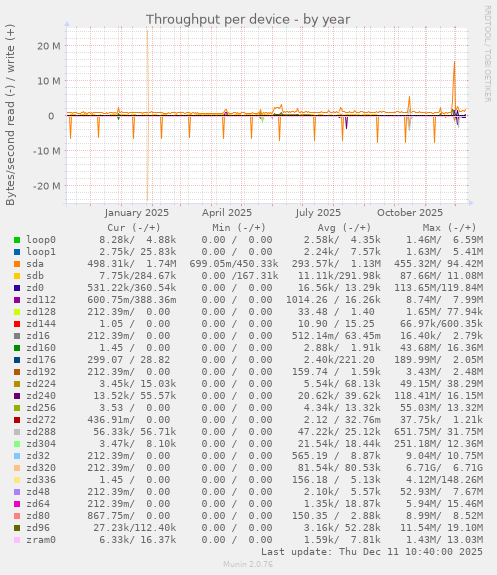497x575 pixels.
Task: Click the graph title 'Throughput per device - by year'
Action: tap(248, 19)
